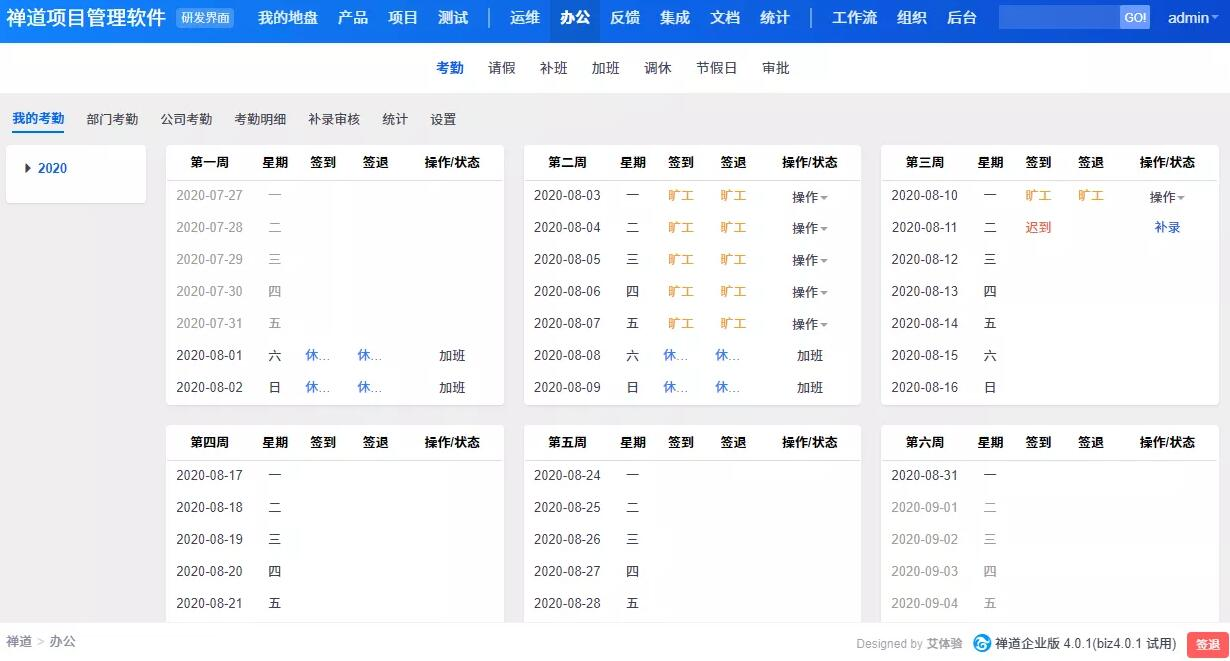Open the 测试 menu in the top bar
The width and height of the screenshot is (1230, 661).
tap(453, 17)
